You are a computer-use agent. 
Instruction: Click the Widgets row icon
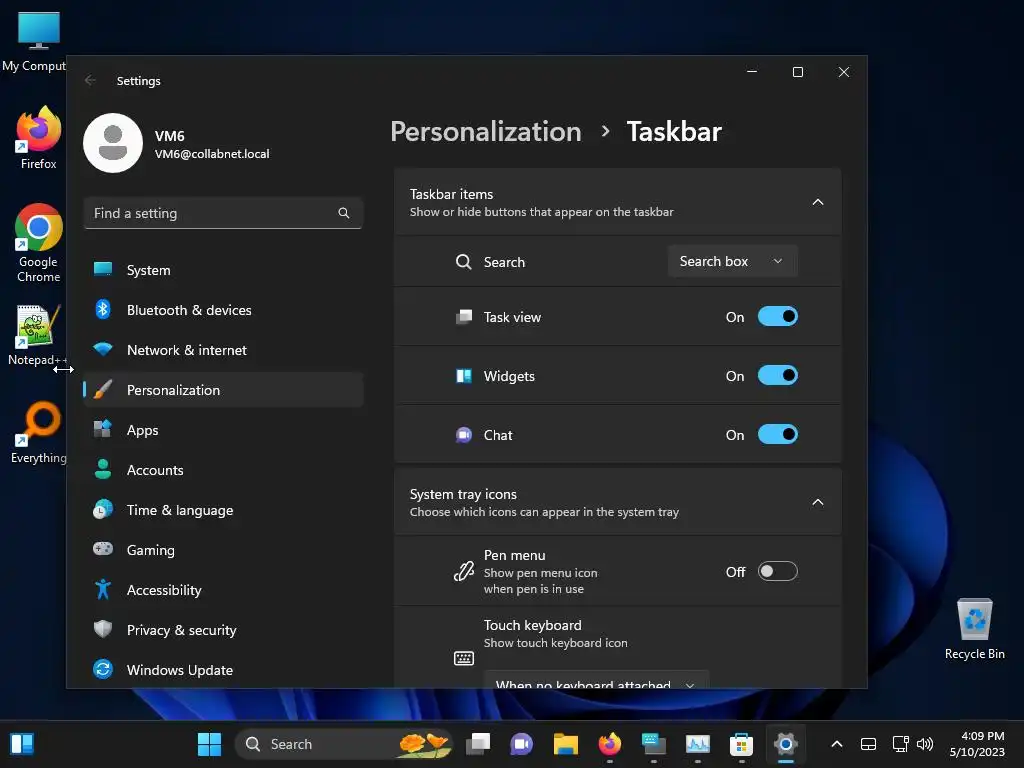(x=464, y=376)
